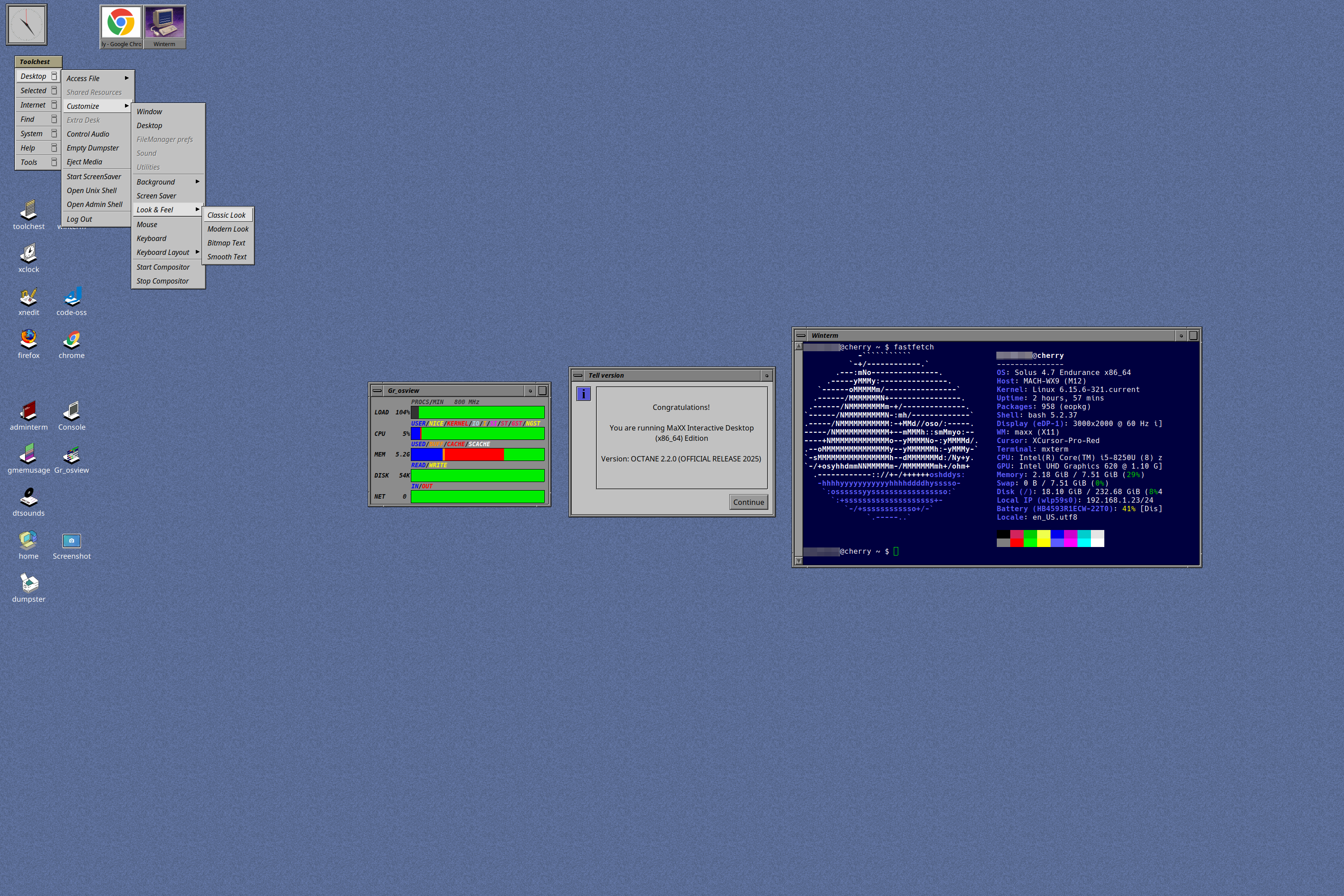
Task: Select Stop Compositor menu entry
Action: pos(168,281)
